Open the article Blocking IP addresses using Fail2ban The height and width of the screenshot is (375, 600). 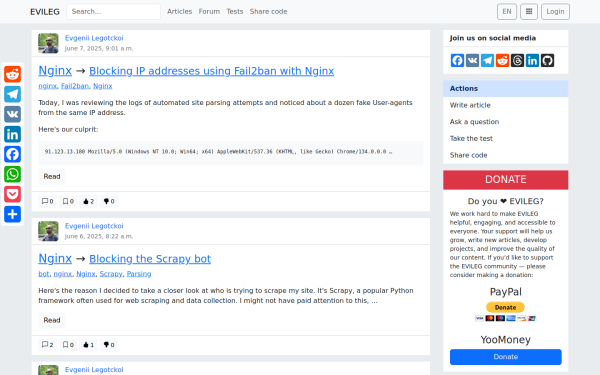pyautogui.click(x=212, y=71)
